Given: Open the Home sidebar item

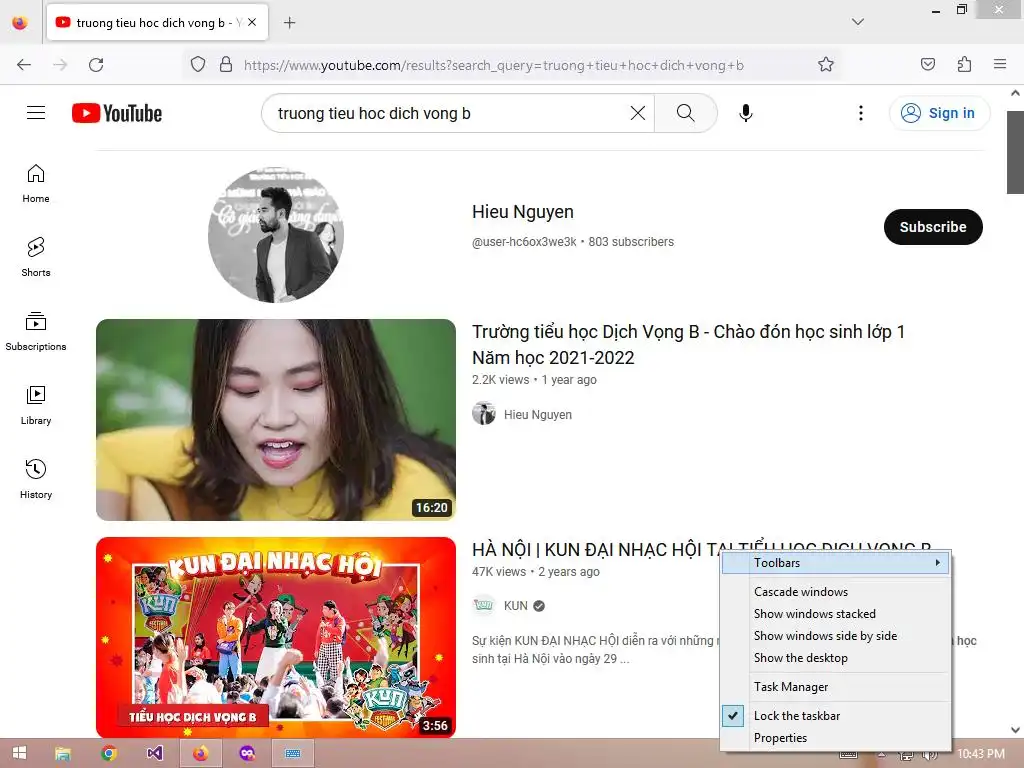Looking at the screenshot, I should (36, 184).
